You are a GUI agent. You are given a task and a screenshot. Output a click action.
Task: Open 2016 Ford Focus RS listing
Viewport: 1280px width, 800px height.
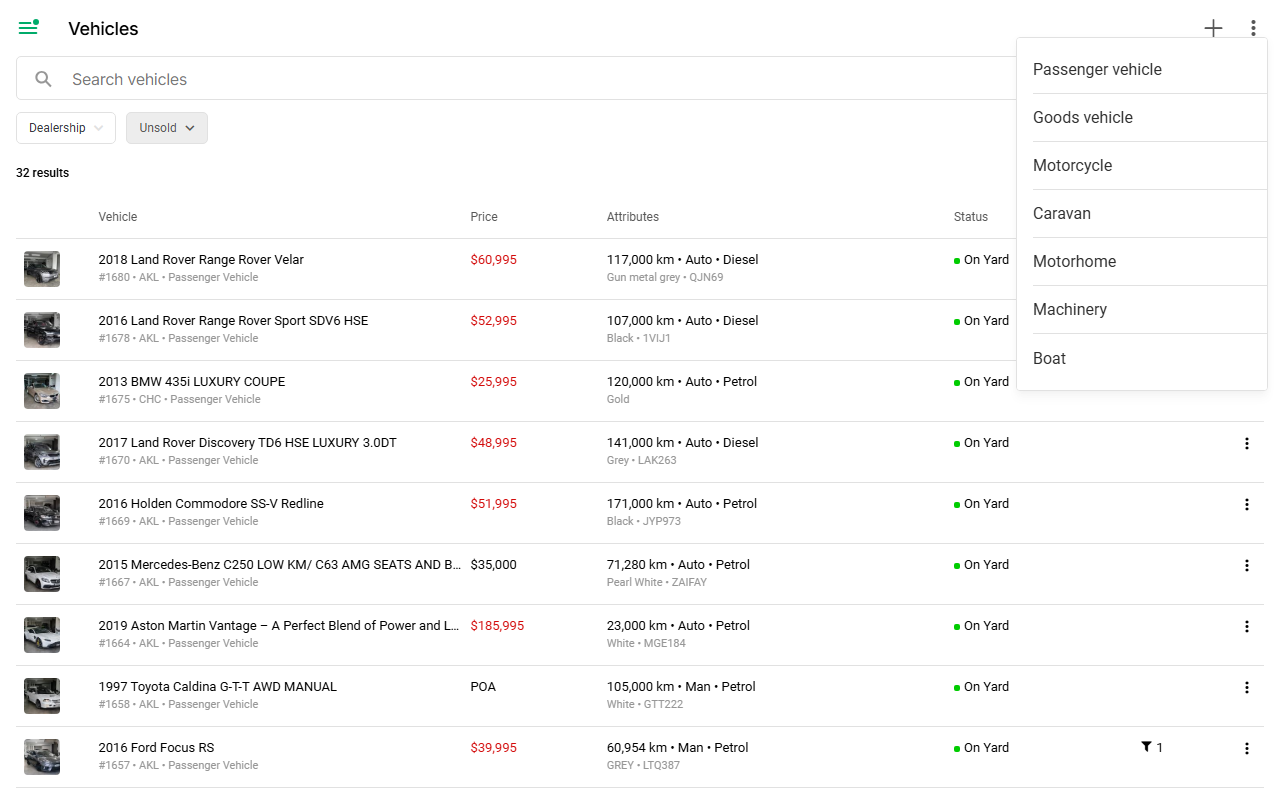pos(156,748)
